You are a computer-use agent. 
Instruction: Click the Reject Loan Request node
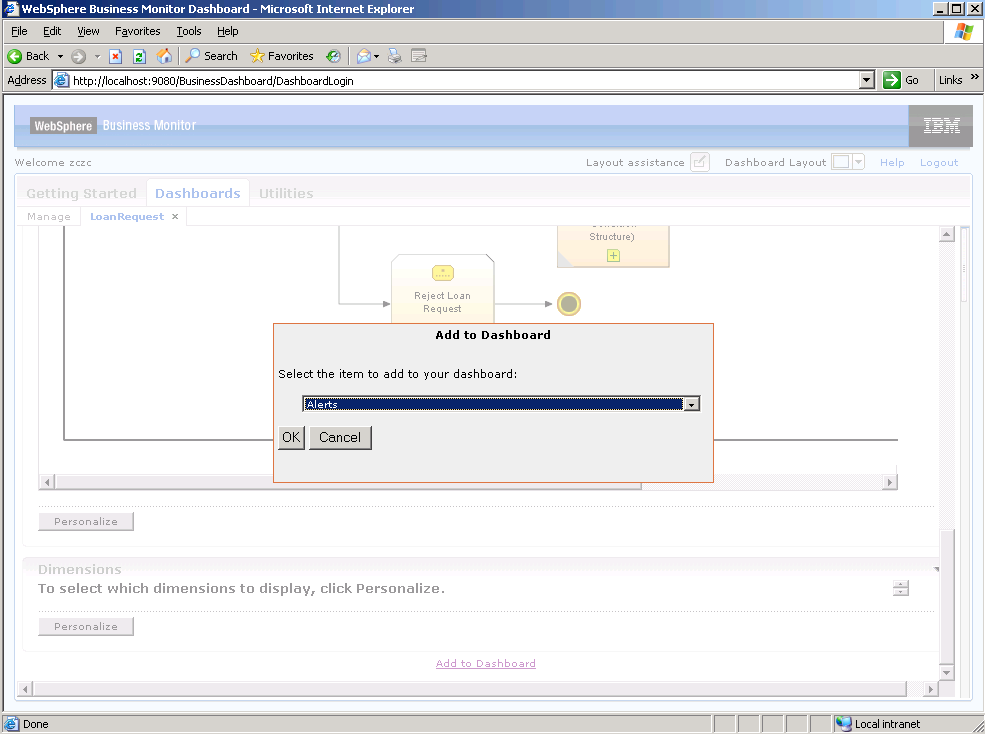[x=443, y=289]
